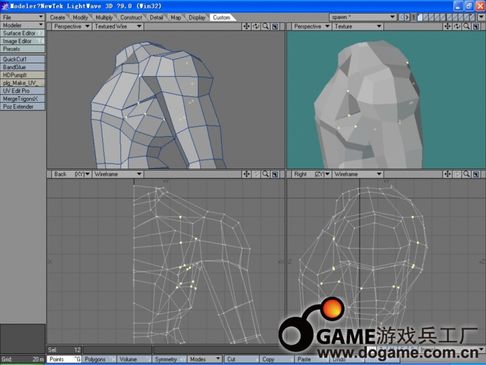Open the Right (ZY) view type dropdown

point(312,174)
